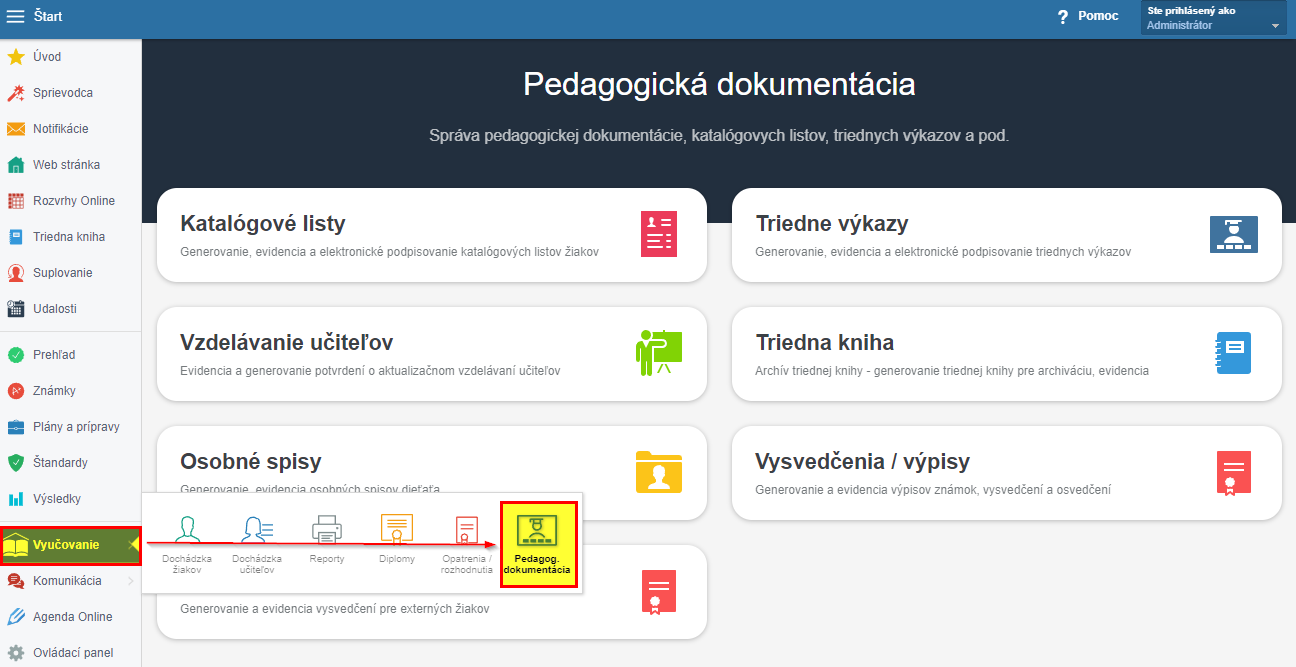This screenshot has height=667, width=1296.
Task: Open the Vyučovanie sidebar menu item
Action: point(70,545)
